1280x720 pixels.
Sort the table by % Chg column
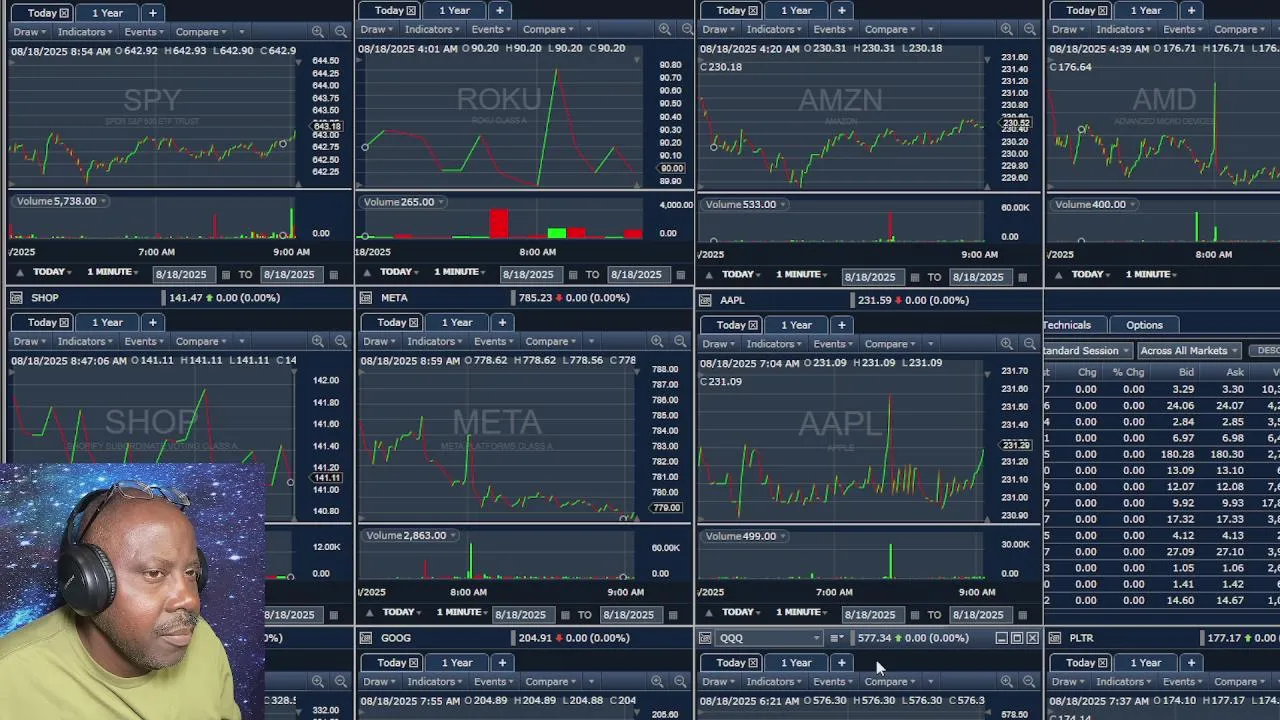tap(1128, 372)
